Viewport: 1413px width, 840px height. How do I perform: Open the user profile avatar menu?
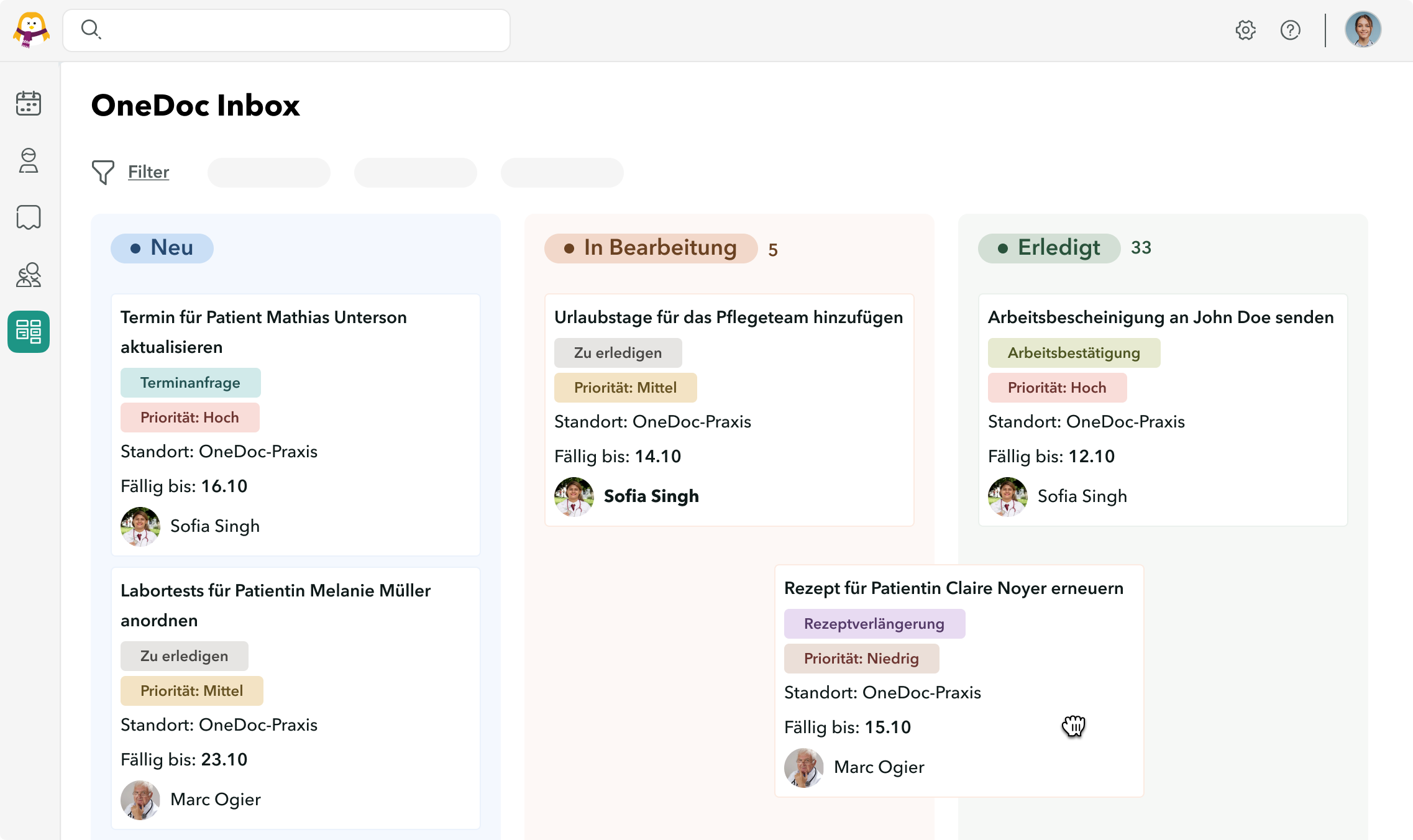[x=1363, y=30]
